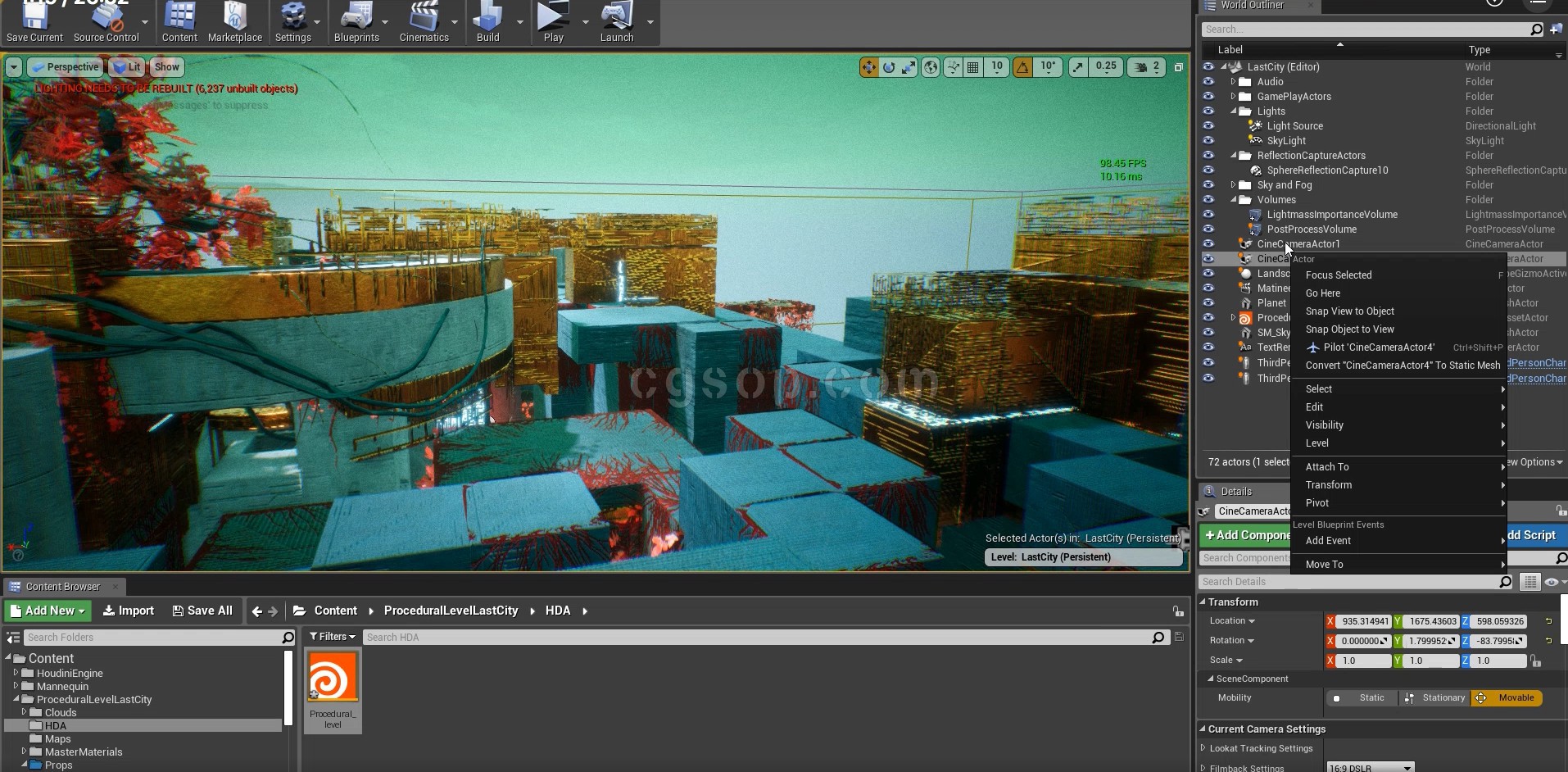Open the Marketplace from the toolbar
The image size is (1568, 772).
tap(235, 22)
